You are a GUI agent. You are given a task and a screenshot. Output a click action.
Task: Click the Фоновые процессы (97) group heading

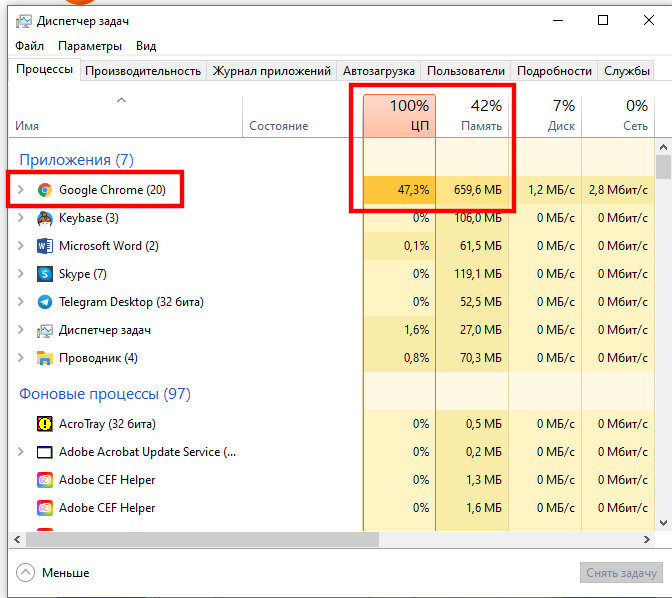[105, 394]
